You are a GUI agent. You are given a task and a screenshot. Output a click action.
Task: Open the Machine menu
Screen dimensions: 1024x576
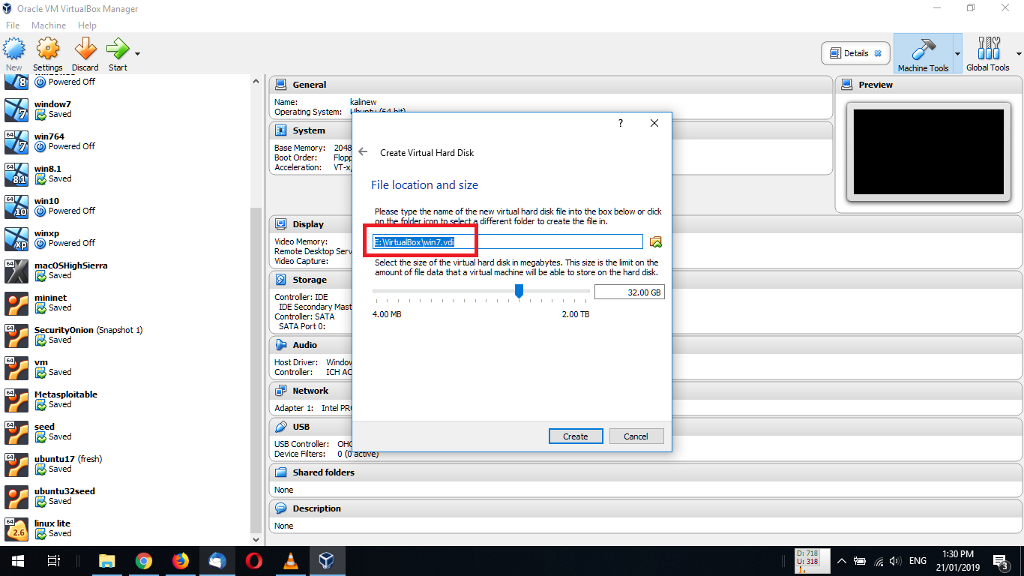[x=47, y=24]
